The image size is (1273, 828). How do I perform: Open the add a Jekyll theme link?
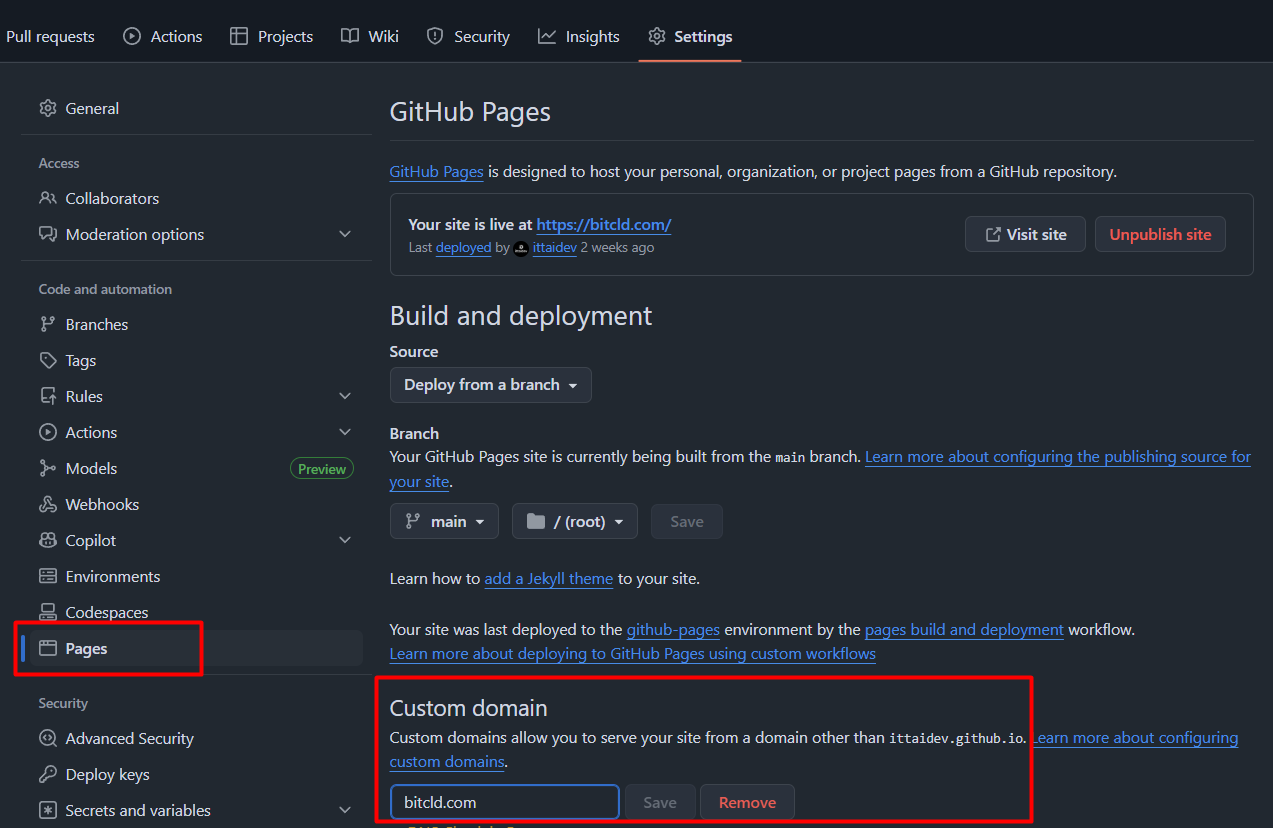[548, 578]
